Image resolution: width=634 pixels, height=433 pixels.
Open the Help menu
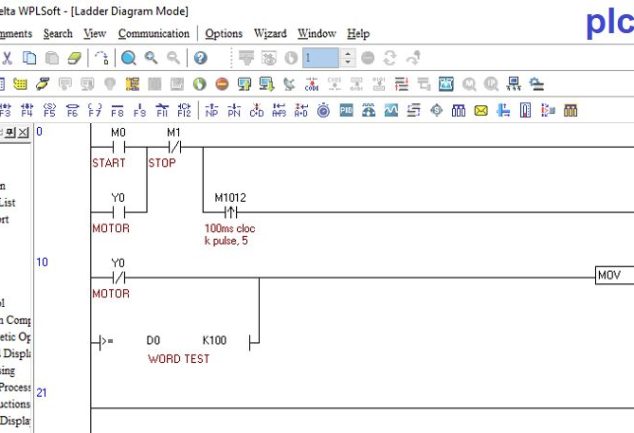pyautogui.click(x=358, y=34)
